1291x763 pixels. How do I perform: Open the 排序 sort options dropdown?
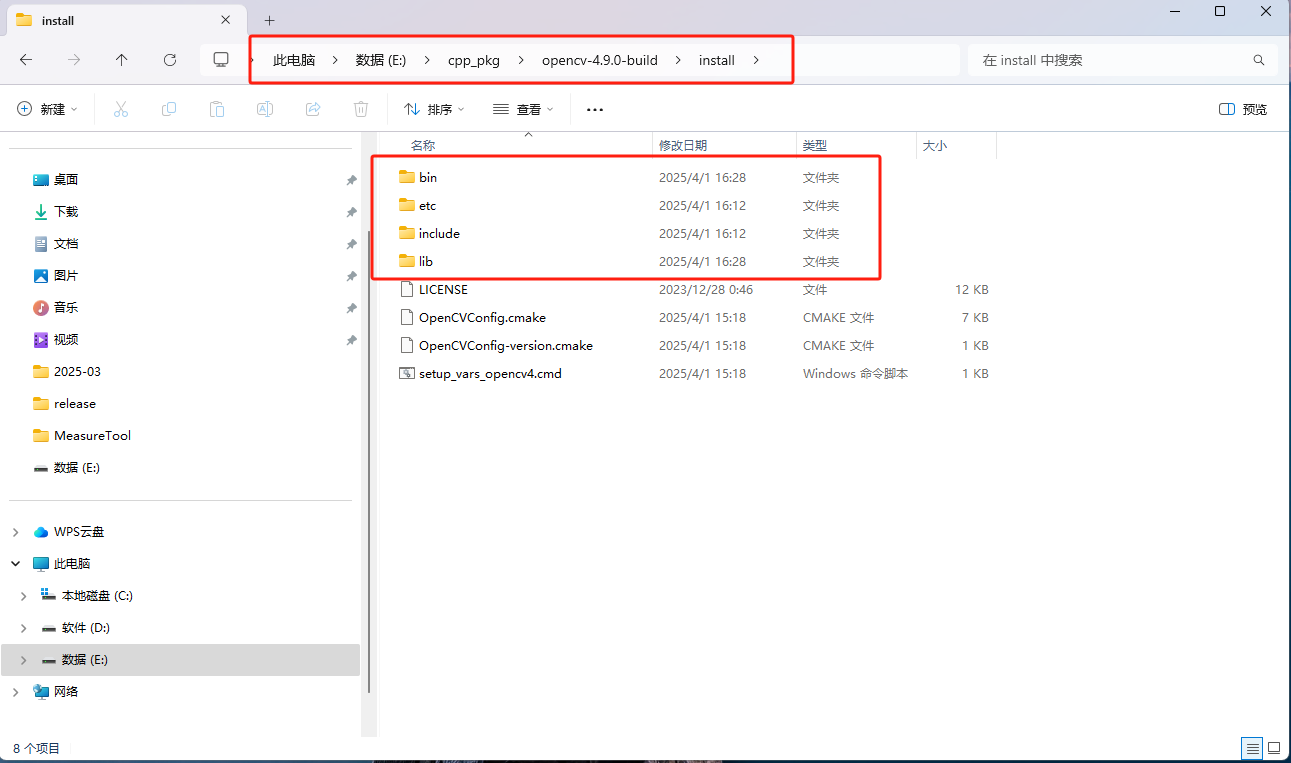[432, 109]
